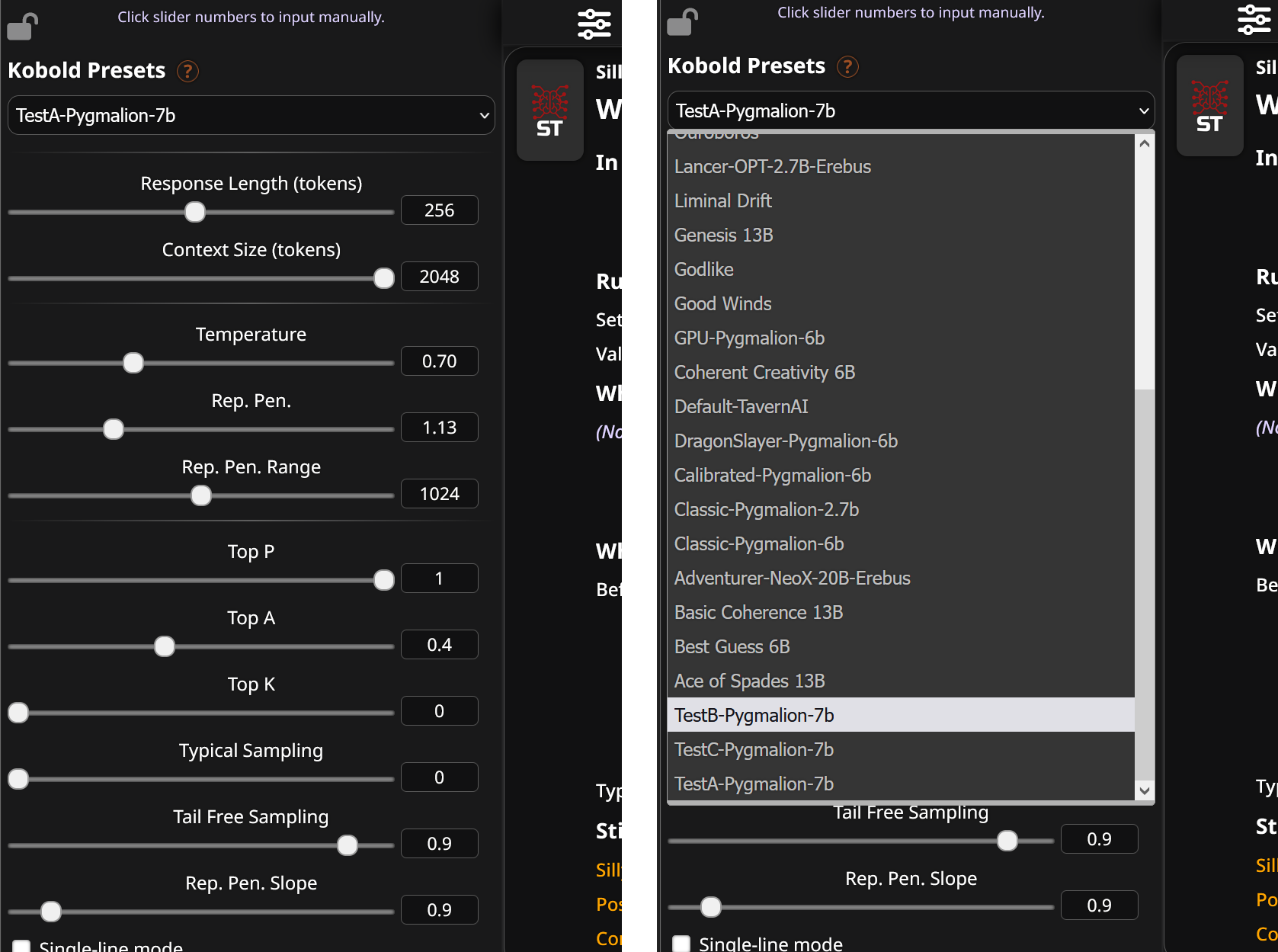Image resolution: width=1278 pixels, height=952 pixels.
Task: Select TestA-Pygmalion-7b in the dropdown list
Action: 901,784
